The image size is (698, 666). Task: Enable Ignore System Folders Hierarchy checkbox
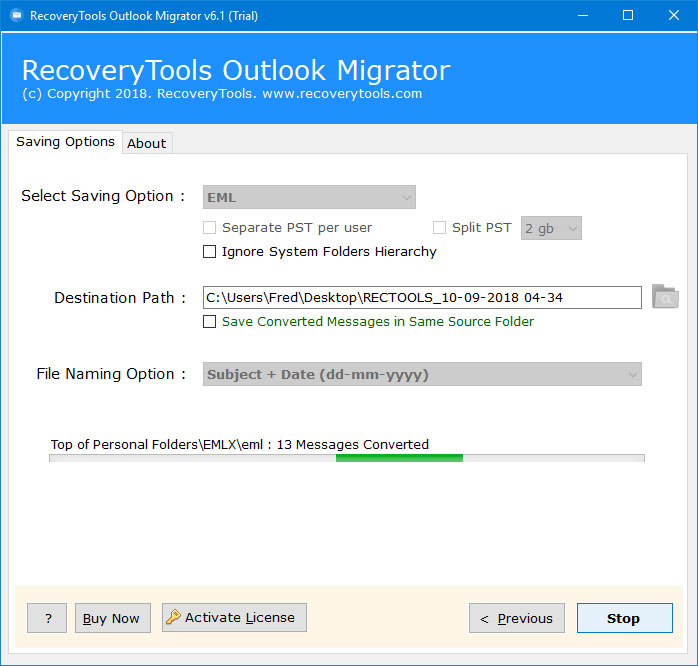click(x=209, y=252)
